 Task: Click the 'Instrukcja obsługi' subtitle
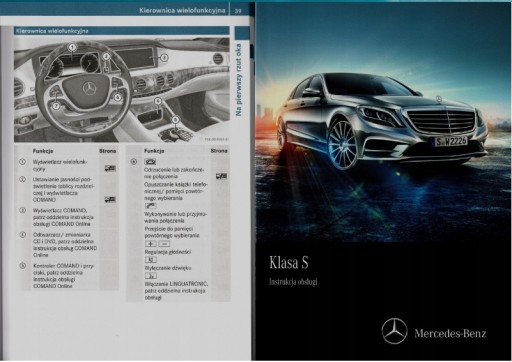(293, 282)
